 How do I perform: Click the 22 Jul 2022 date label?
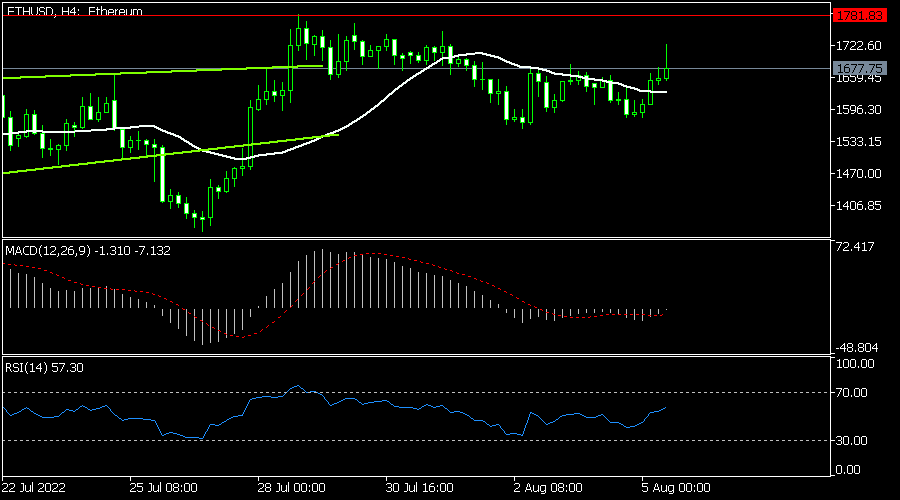(34, 488)
